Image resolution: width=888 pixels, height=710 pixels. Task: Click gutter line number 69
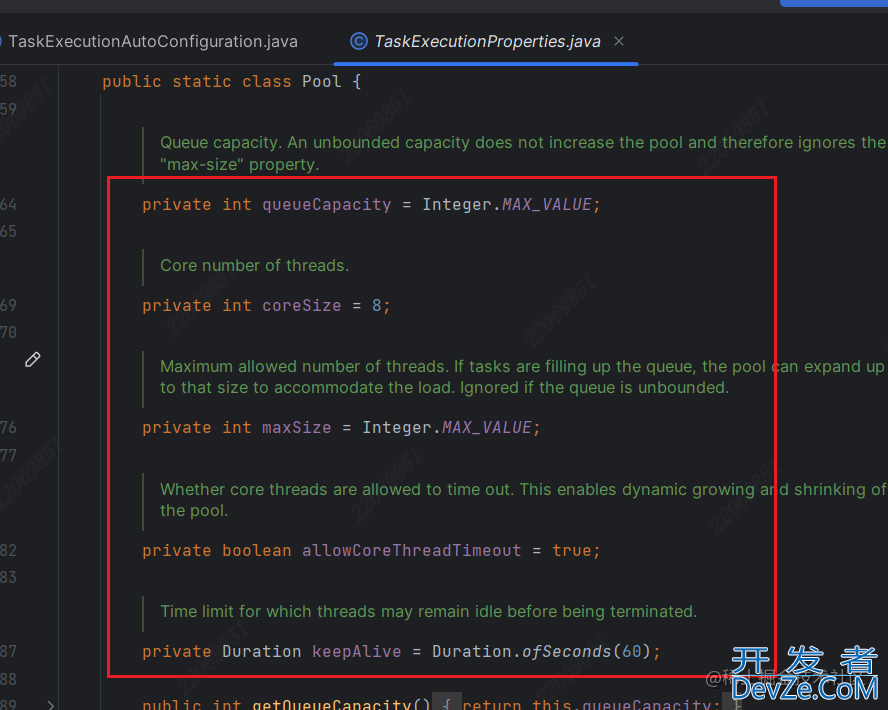click(8, 306)
